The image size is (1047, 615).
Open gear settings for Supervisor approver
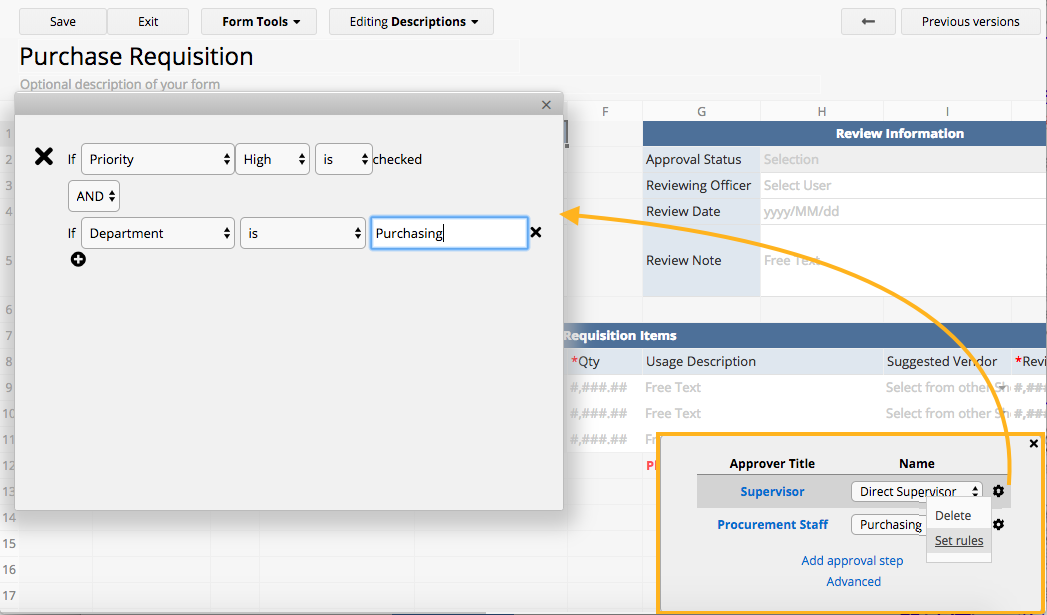(998, 491)
